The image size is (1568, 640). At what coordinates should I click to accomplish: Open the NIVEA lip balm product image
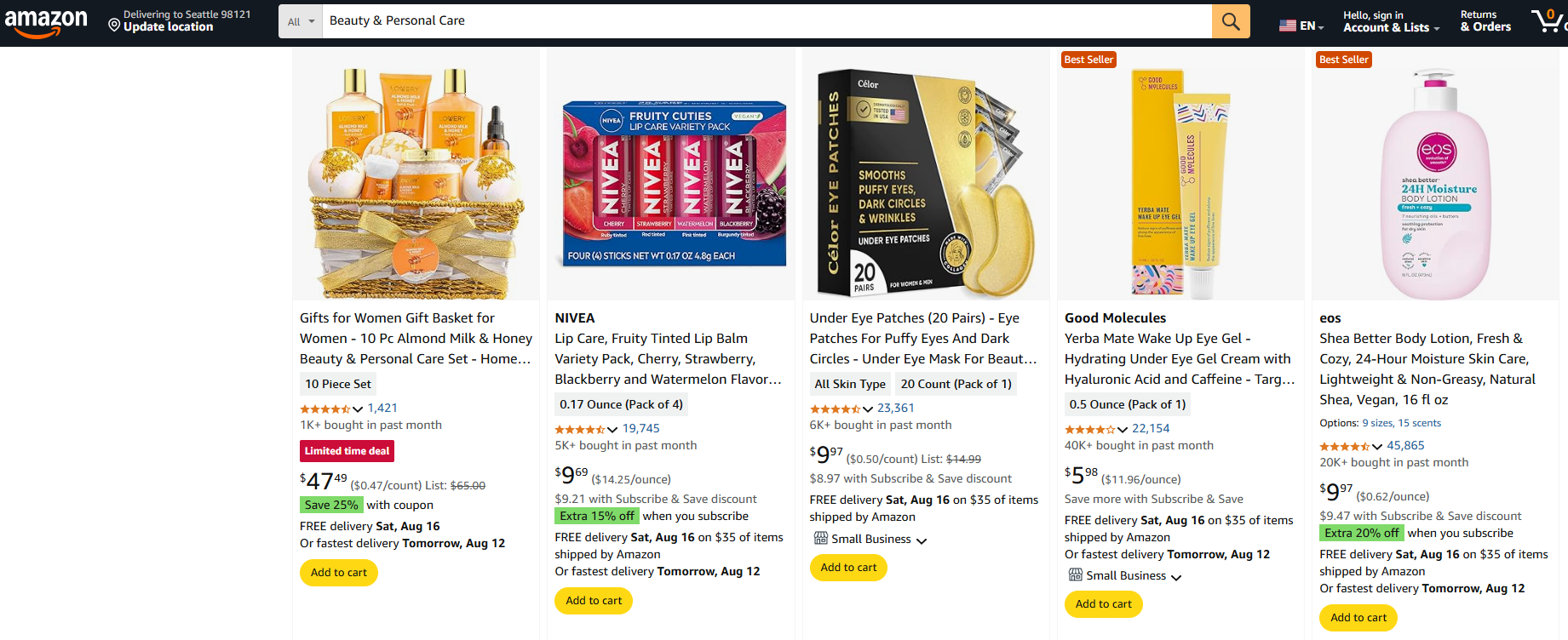click(671, 174)
